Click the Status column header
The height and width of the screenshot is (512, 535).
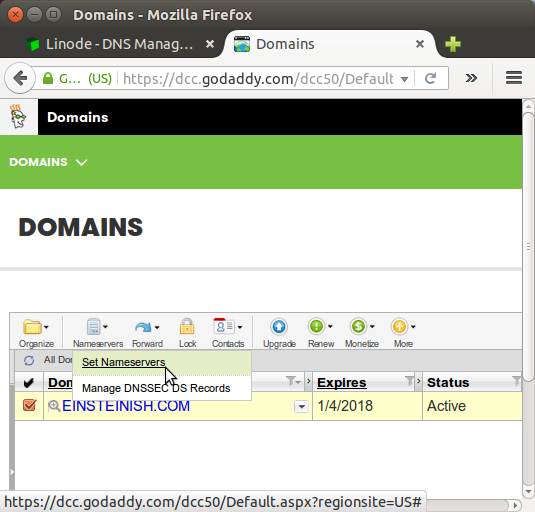[448, 382]
